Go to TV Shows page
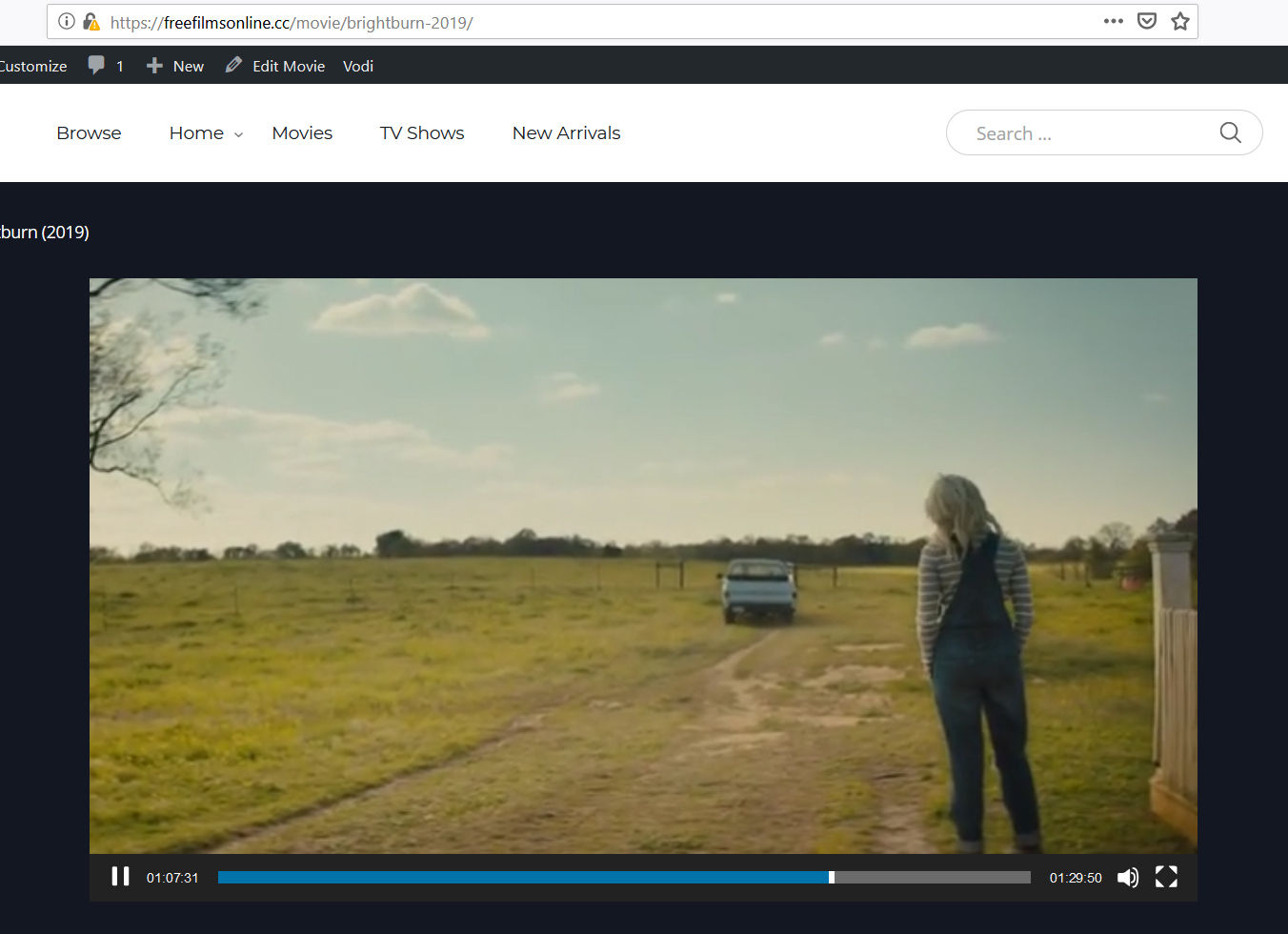This screenshot has width=1288, height=934. point(422,133)
